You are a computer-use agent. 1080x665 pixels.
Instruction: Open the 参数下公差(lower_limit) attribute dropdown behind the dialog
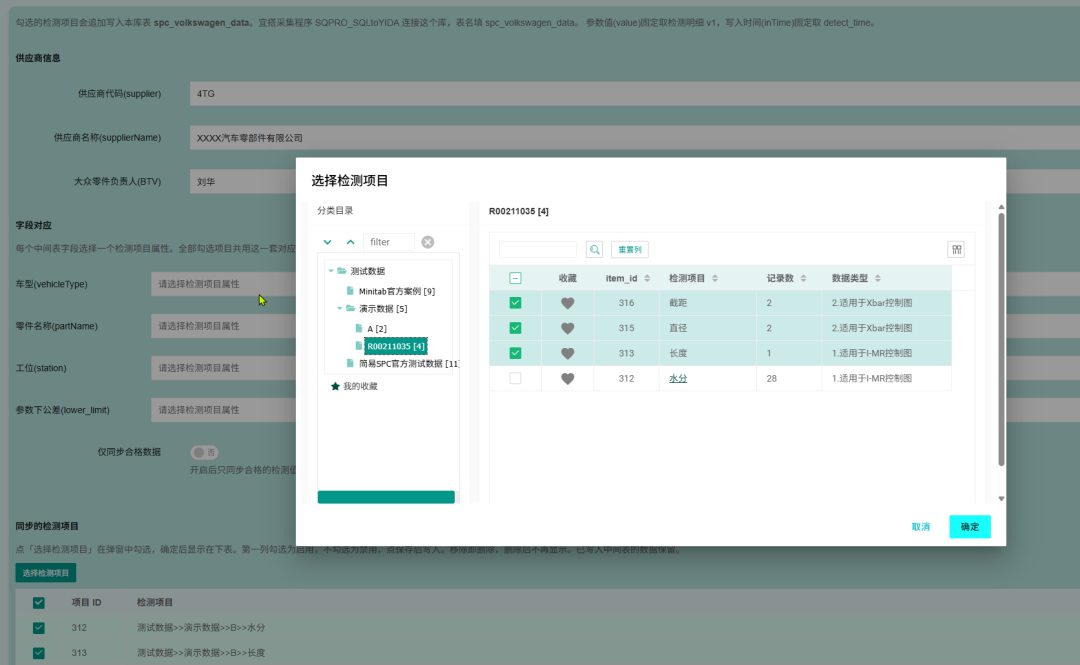click(224, 410)
